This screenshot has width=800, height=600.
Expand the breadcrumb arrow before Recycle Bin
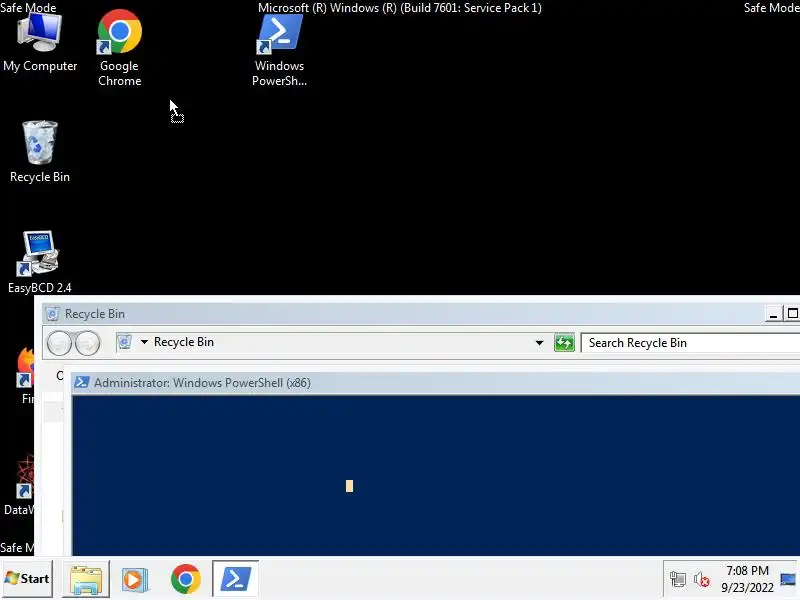(144, 342)
